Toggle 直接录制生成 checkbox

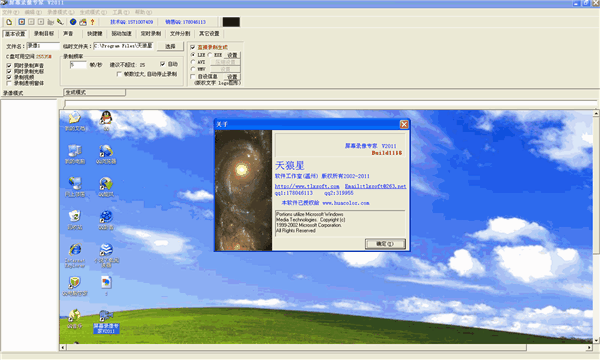coord(193,47)
